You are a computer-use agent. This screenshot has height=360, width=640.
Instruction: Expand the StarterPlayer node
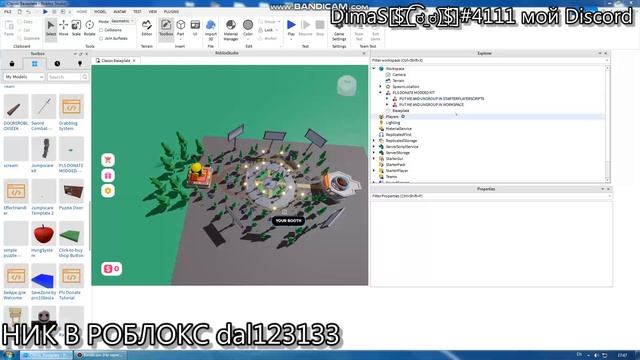(374, 171)
